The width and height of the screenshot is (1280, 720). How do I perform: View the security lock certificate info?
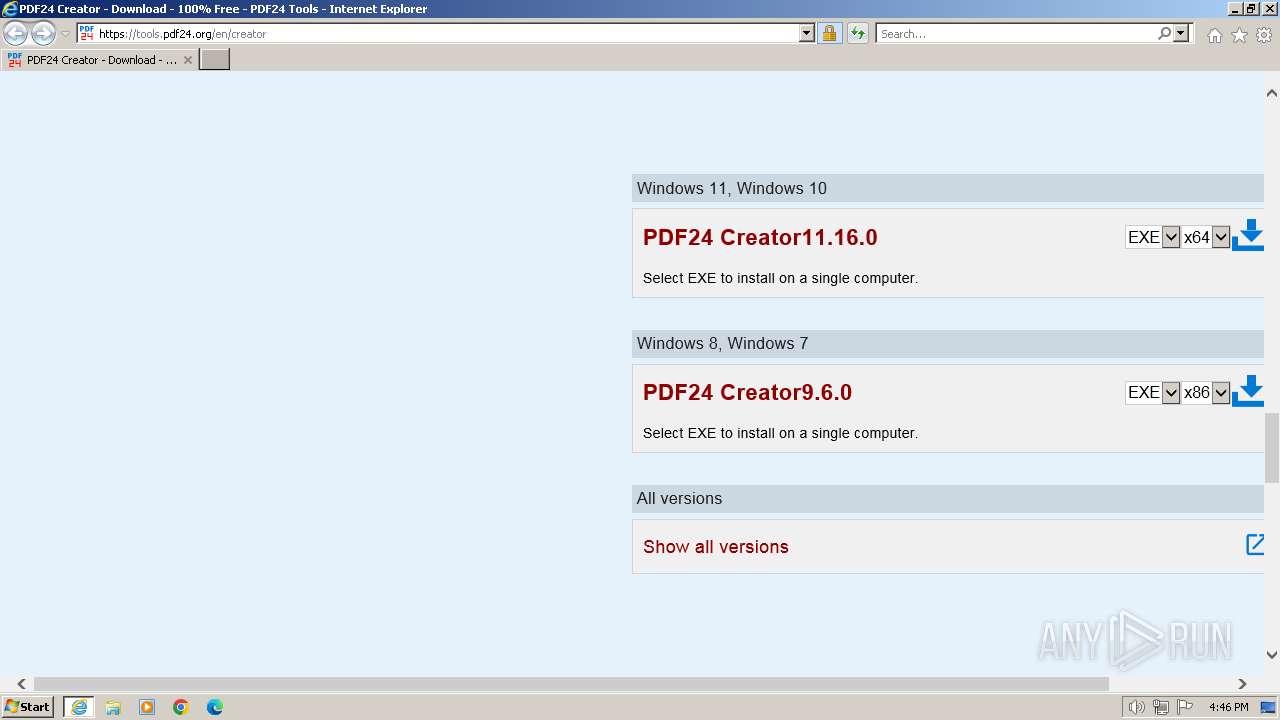point(829,33)
